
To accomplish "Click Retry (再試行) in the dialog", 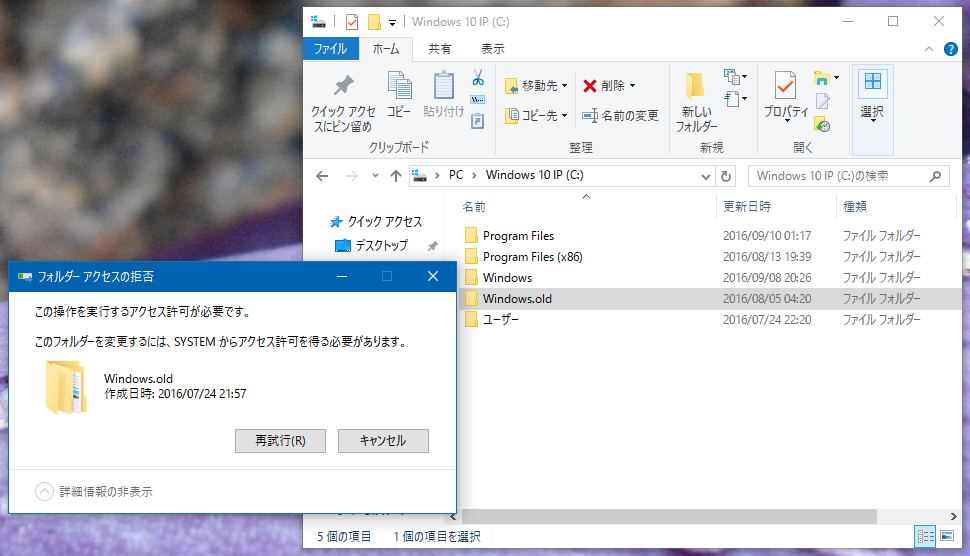I will [280, 441].
